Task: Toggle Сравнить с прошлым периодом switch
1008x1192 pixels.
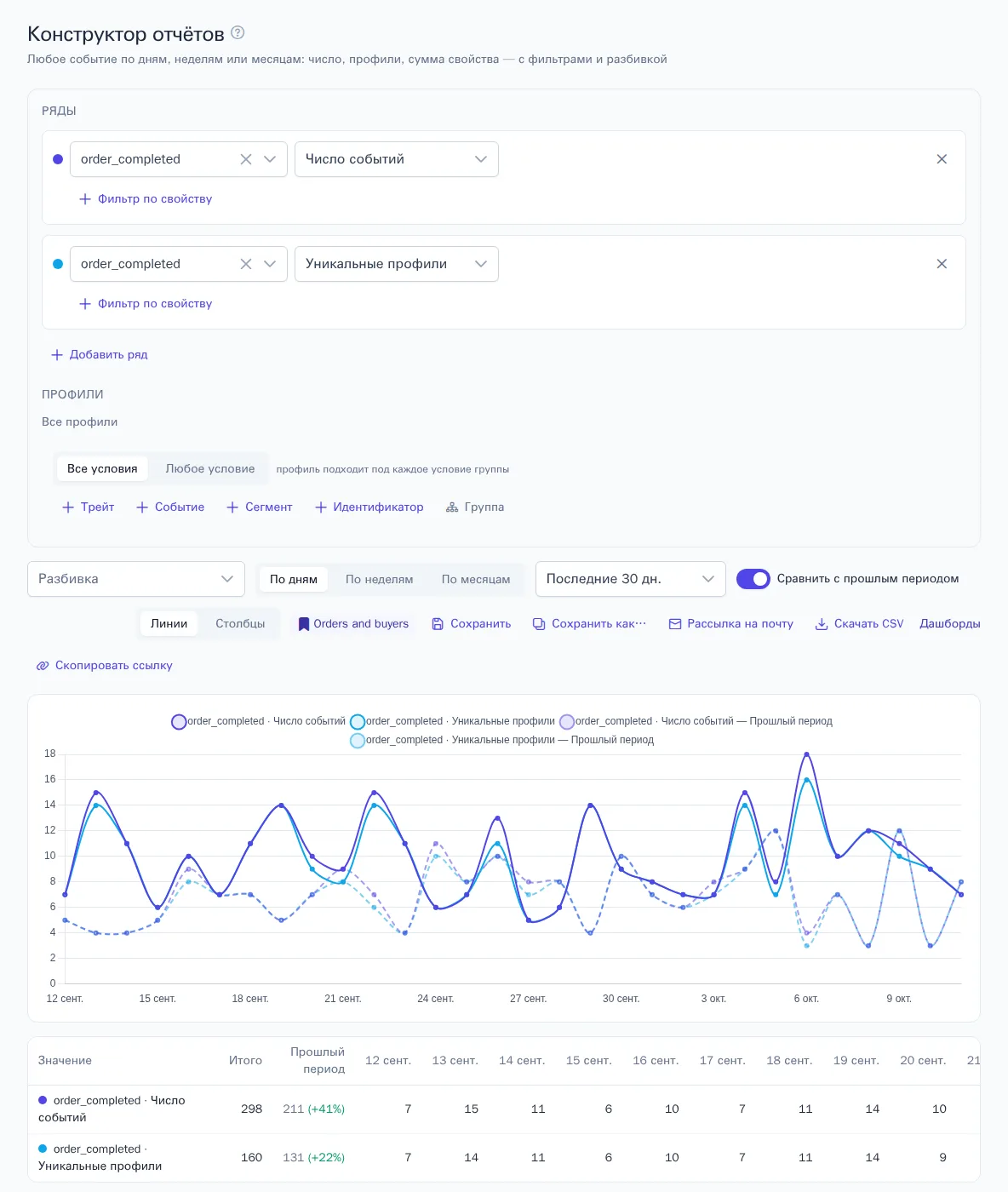Action: (x=753, y=579)
